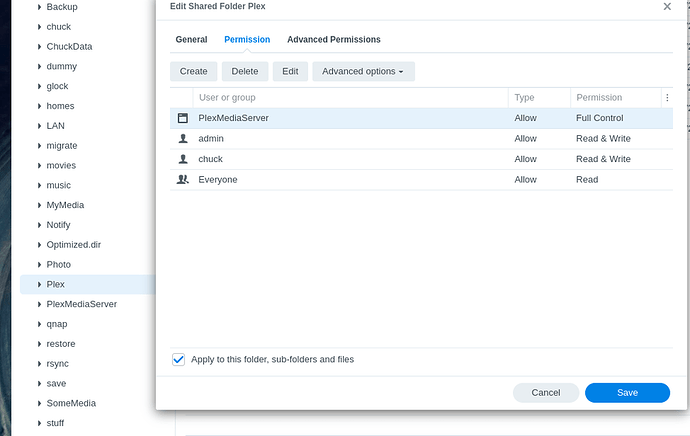The height and width of the screenshot is (436, 690).
Task: Click the Everyone group icon
Action: tap(183, 180)
